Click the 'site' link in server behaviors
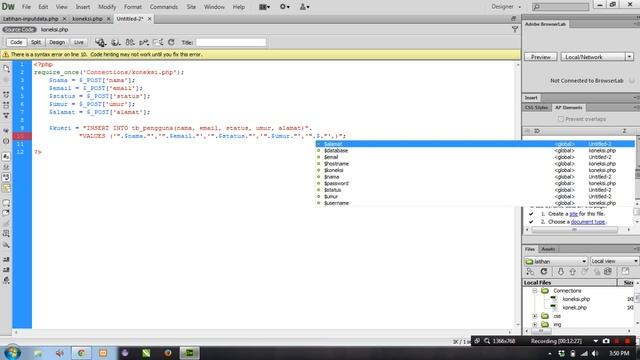The height and width of the screenshot is (360, 640). pyautogui.click(x=573, y=213)
